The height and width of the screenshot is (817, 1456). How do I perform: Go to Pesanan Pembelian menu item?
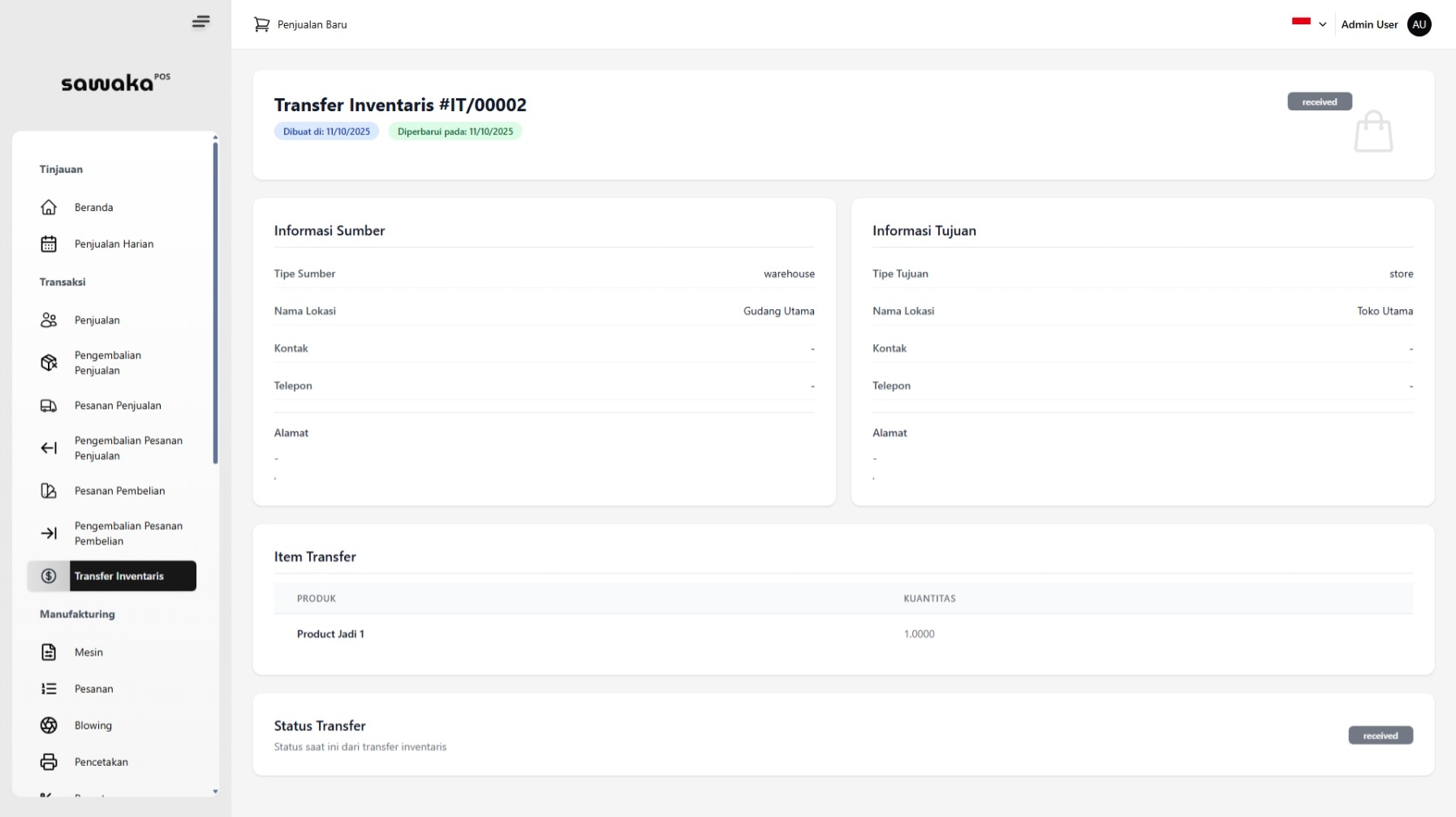point(119,491)
